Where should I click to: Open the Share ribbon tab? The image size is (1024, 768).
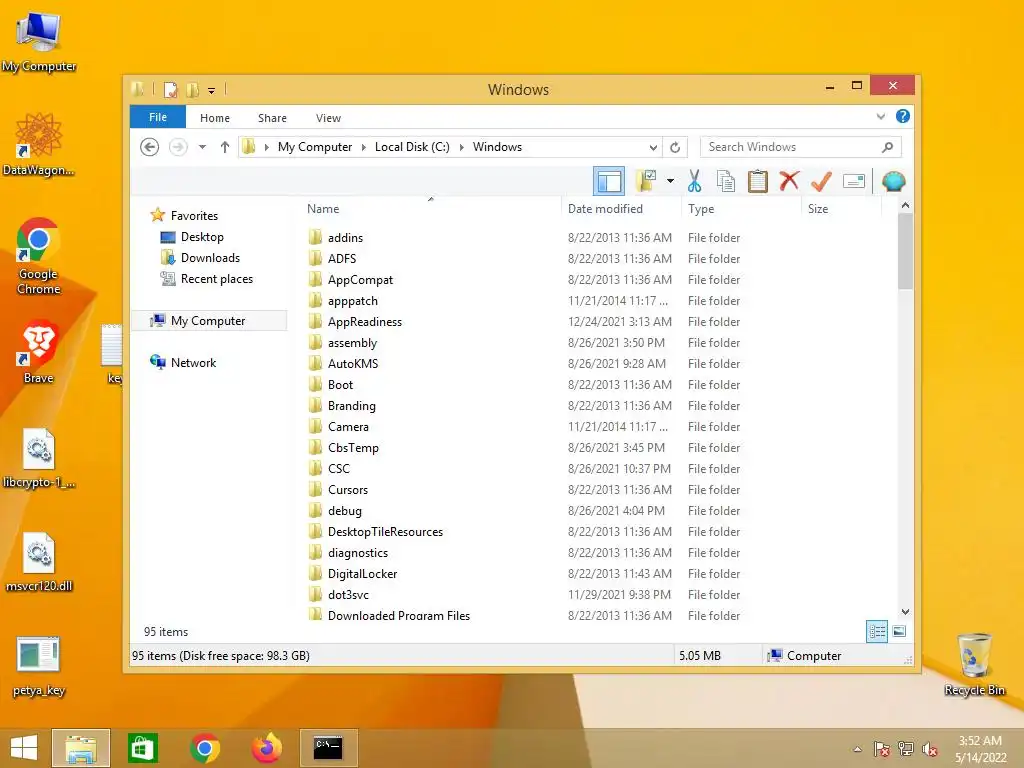272,118
